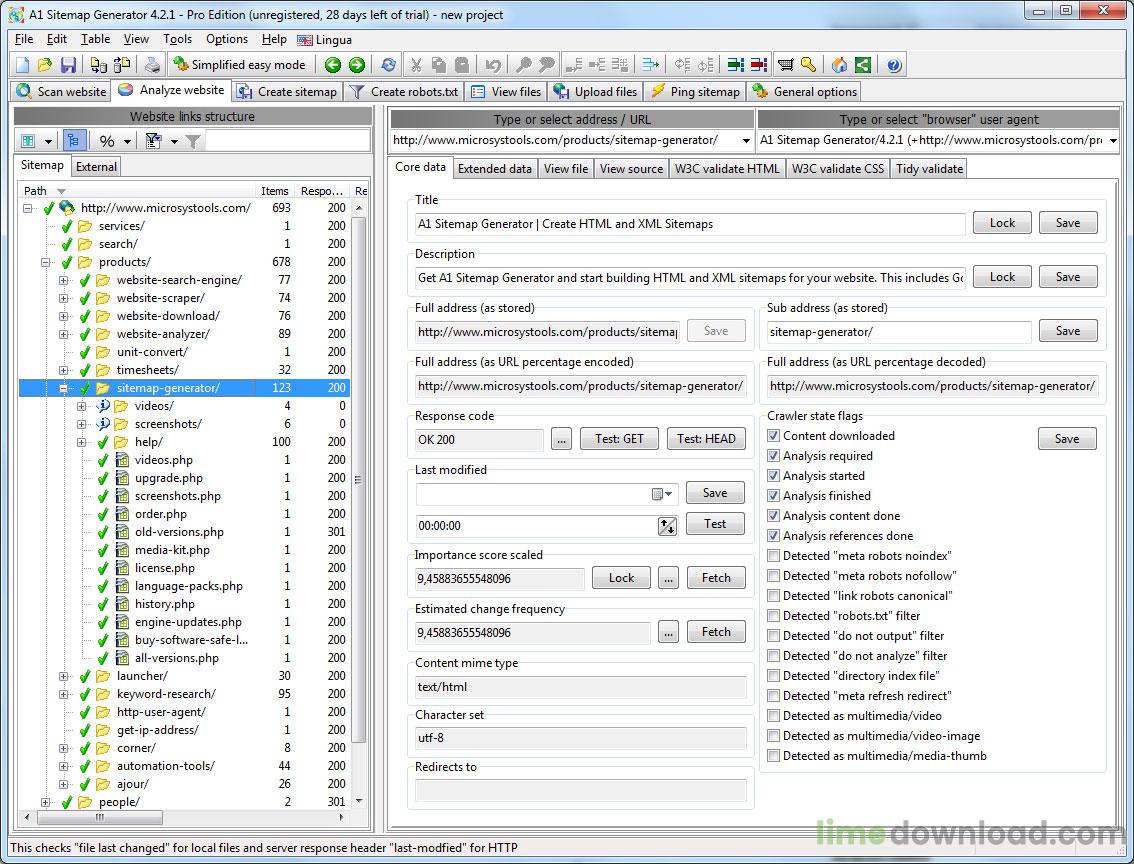
Task: Enable Detected meta robots noindex checkbox
Action: coord(774,555)
